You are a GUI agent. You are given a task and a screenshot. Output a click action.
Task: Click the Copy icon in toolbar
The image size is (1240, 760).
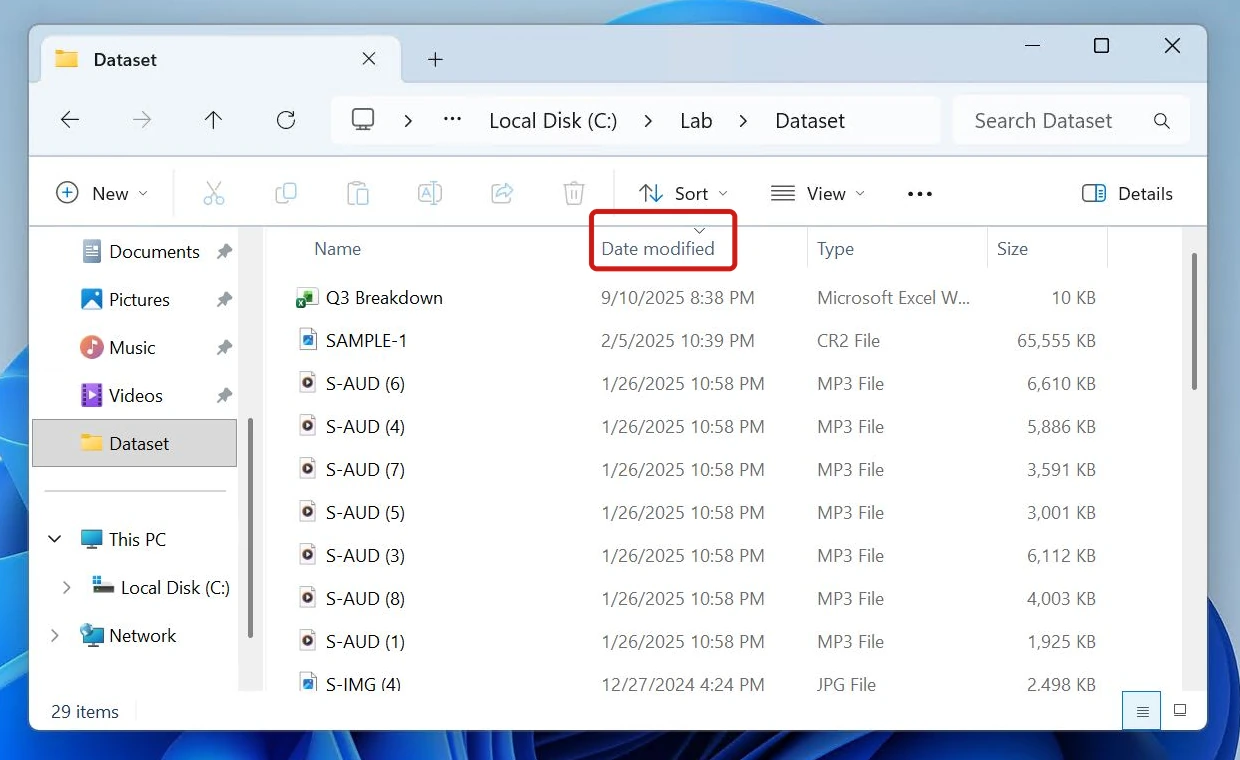[286, 193]
